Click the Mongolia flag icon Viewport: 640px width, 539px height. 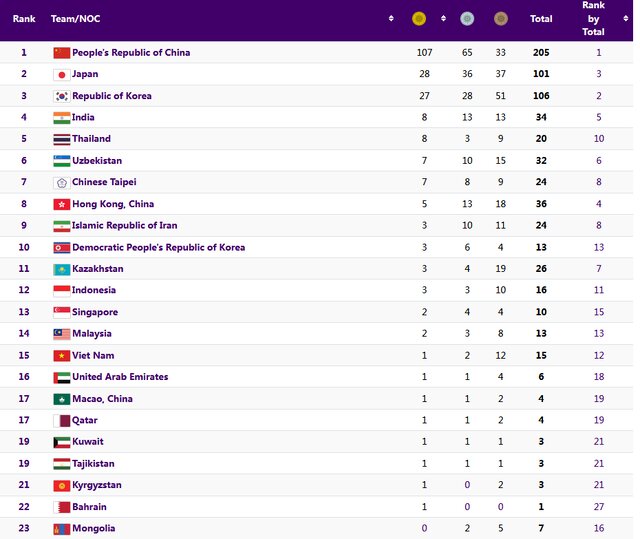pos(61,528)
